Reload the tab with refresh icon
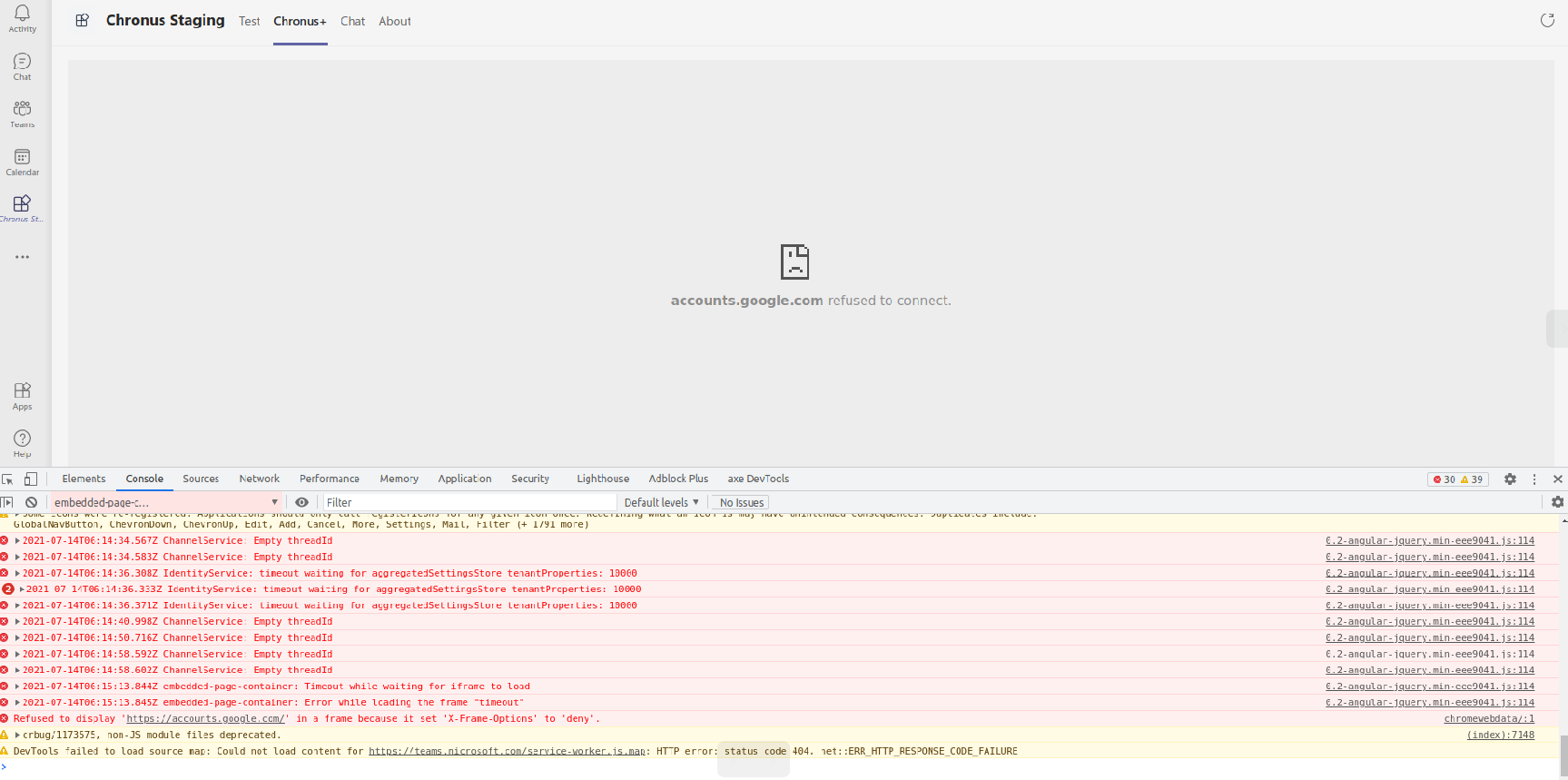Image resolution: width=1568 pixels, height=780 pixels. tap(1547, 21)
